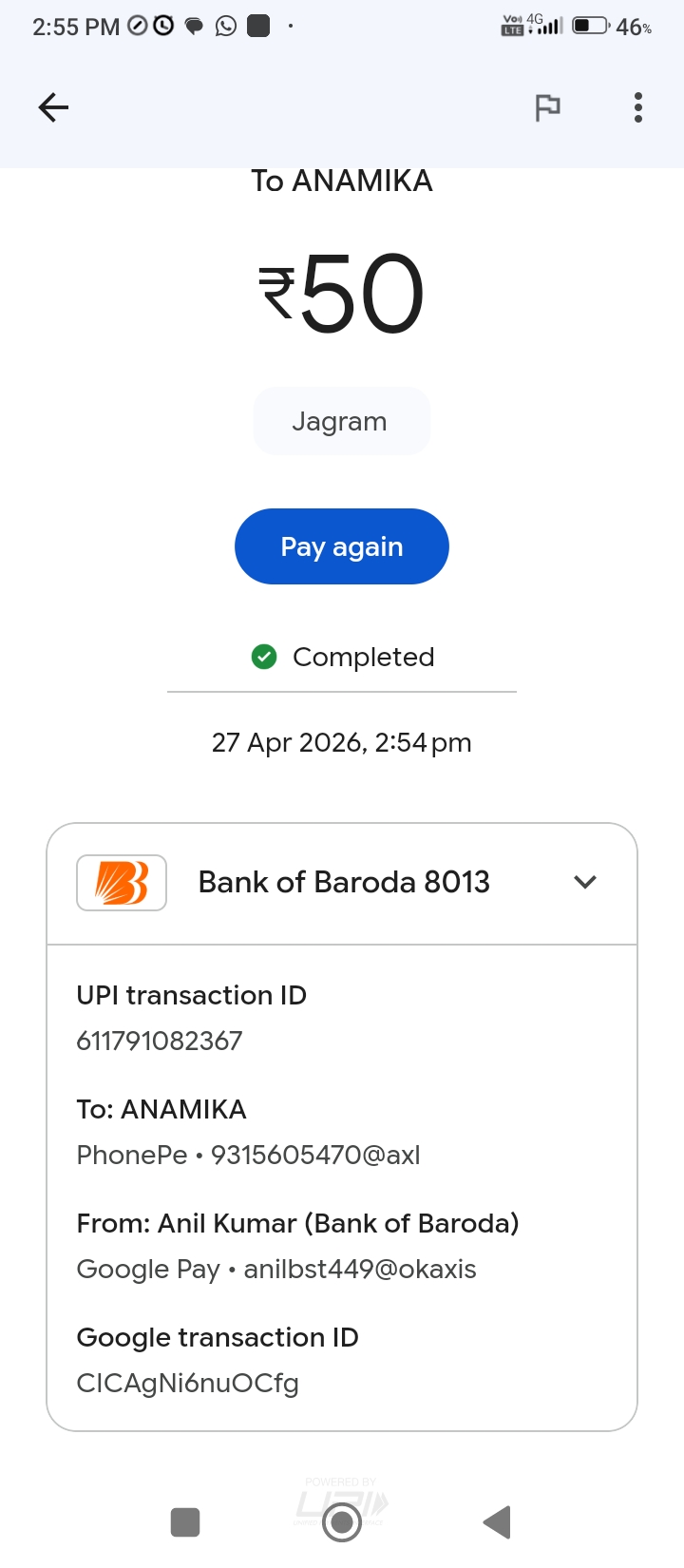
Task: Tap Android back triangle button
Action: (x=497, y=1522)
